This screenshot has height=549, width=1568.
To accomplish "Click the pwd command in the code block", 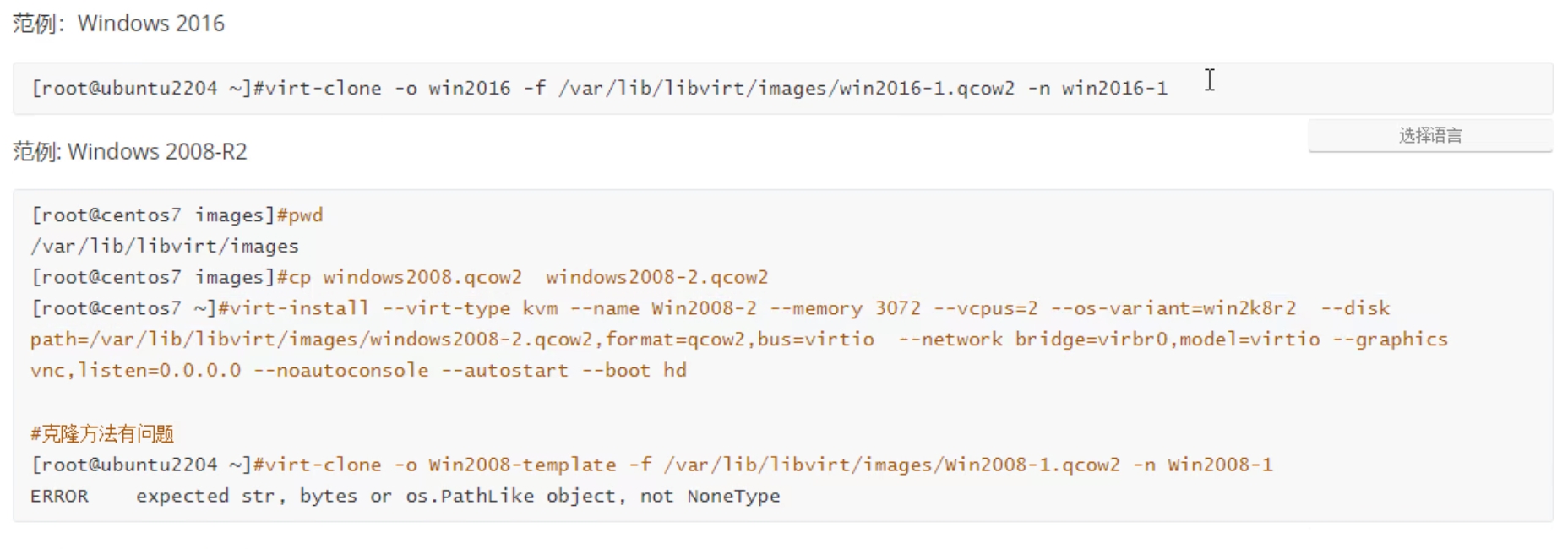I will click(x=305, y=215).
